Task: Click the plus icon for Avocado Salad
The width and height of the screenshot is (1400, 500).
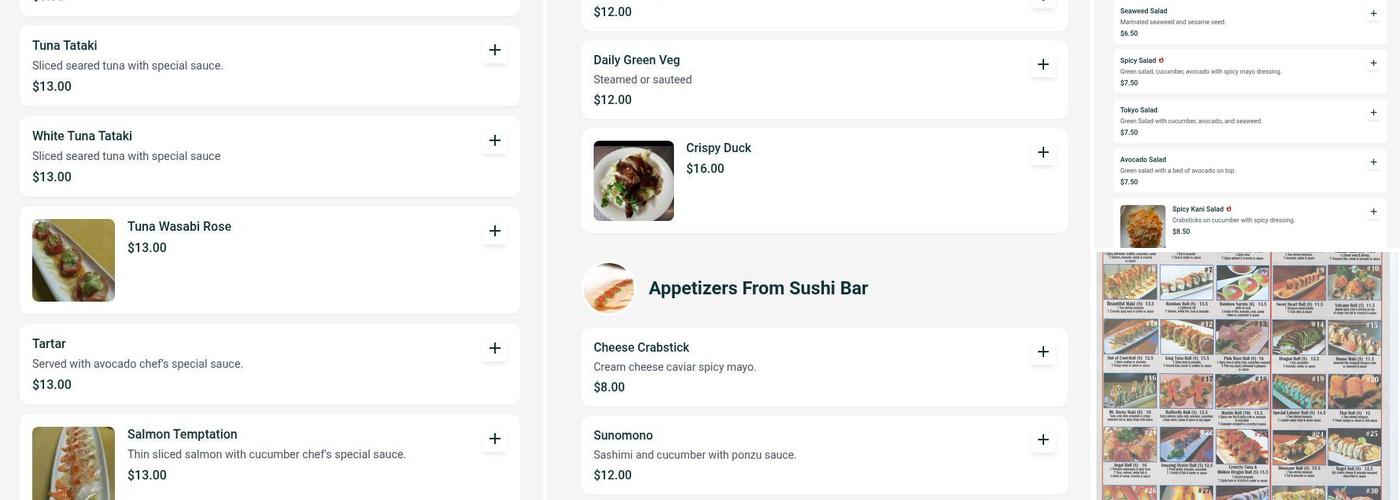Action: pos(1373,162)
